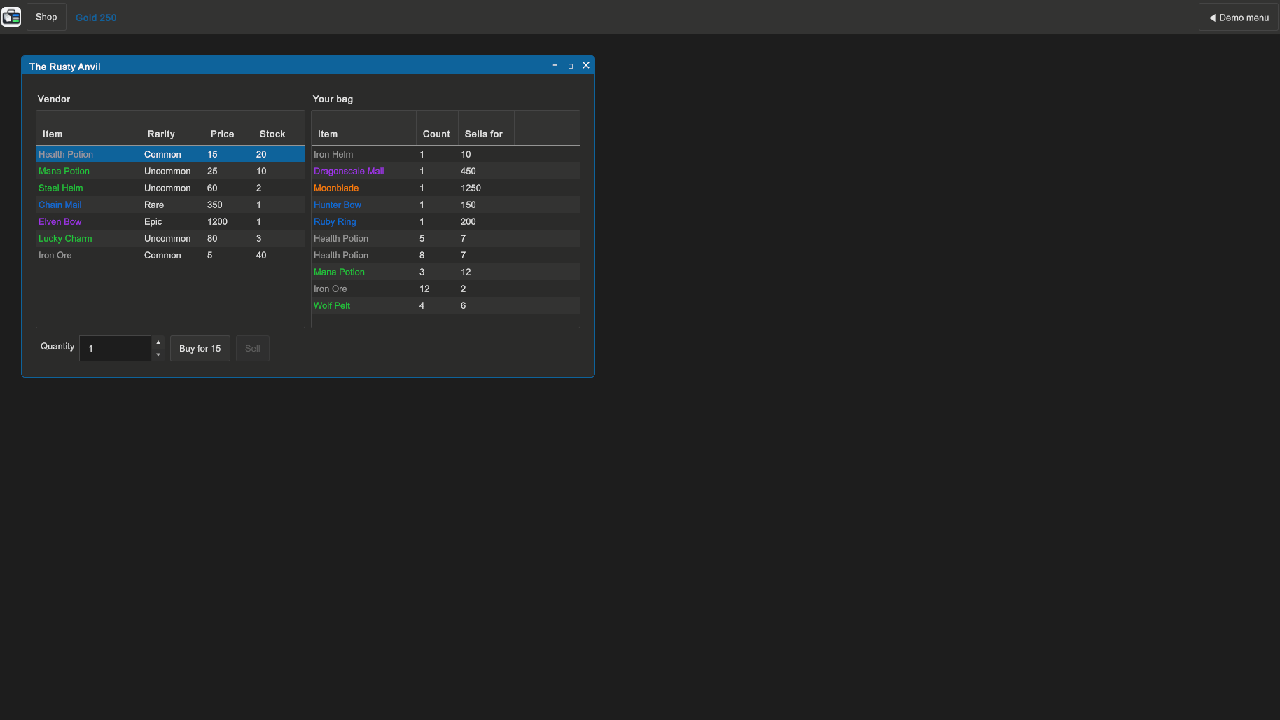
Task: Select the Elven Bow vendor row
Action: pos(170,222)
